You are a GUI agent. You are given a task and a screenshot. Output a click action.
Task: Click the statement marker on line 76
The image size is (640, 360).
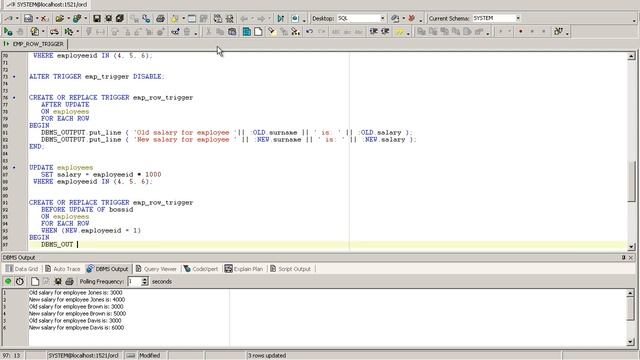click(x=14, y=98)
